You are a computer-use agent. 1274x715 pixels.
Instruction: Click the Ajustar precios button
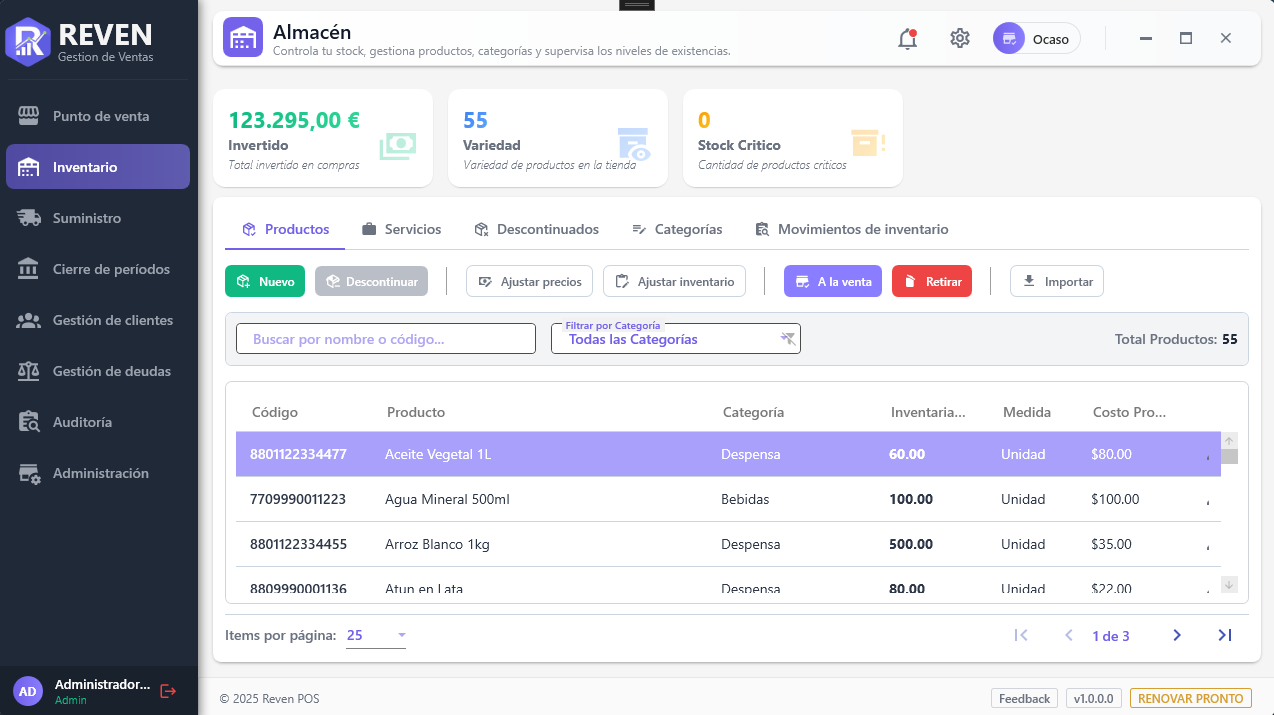(x=530, y=281)
